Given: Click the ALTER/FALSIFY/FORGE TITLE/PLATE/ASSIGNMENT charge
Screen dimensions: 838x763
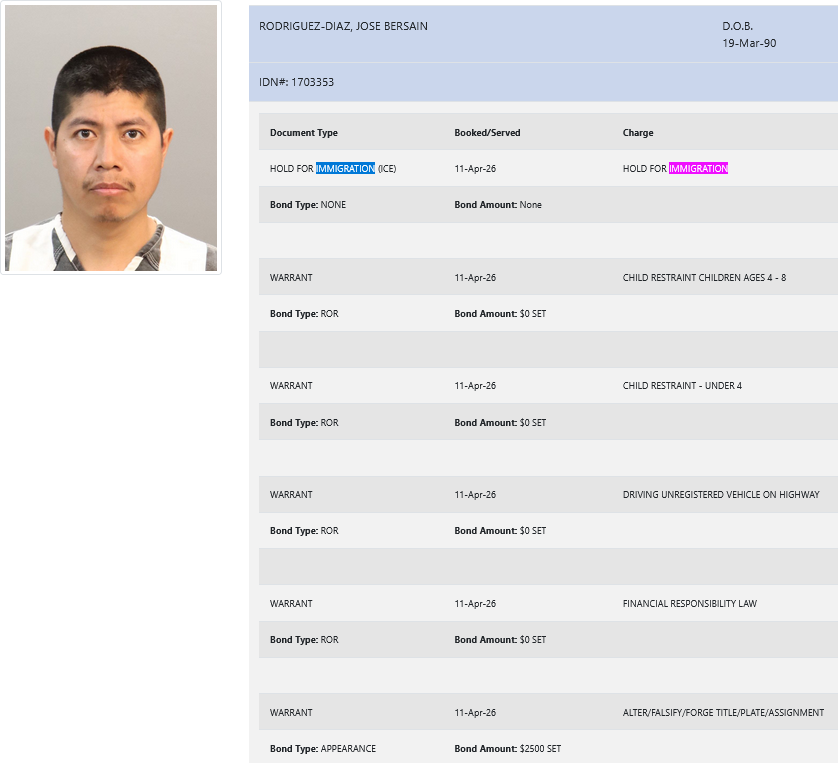Looking at the screenshot, I should click(x=723, y=713).
